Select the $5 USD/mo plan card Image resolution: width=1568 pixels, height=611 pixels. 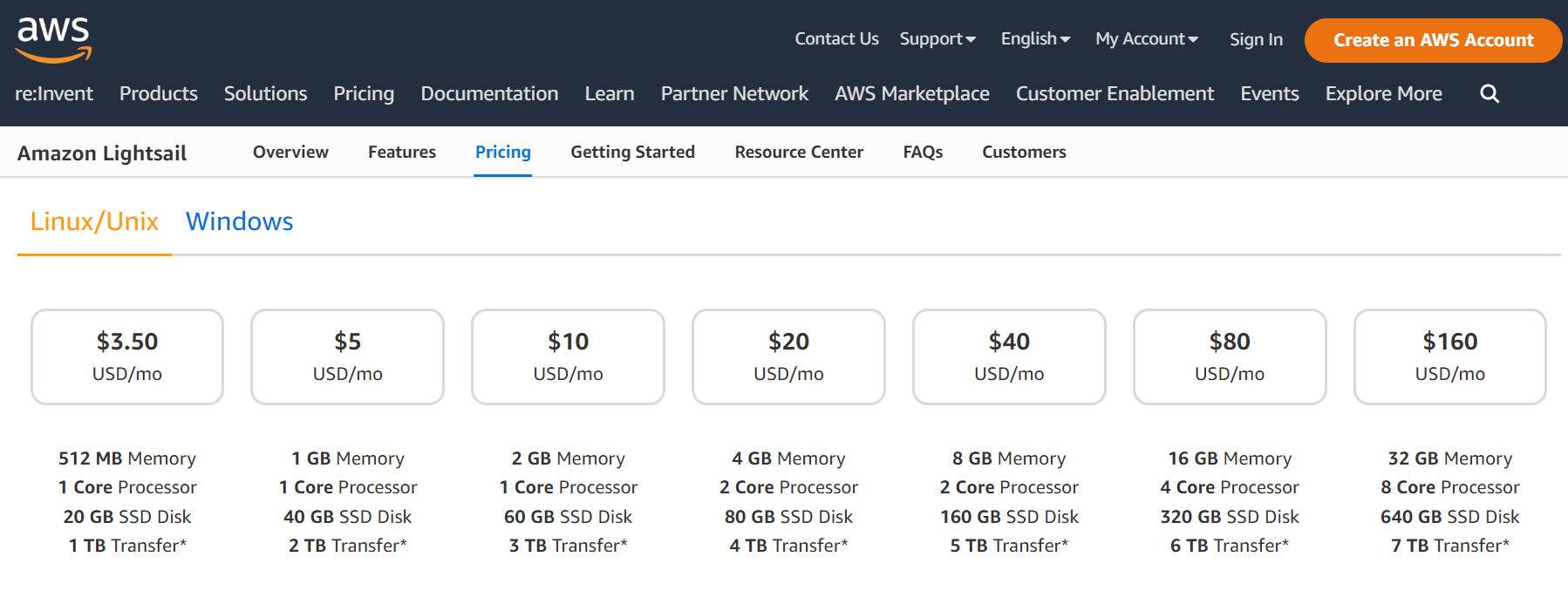(347, 356)
